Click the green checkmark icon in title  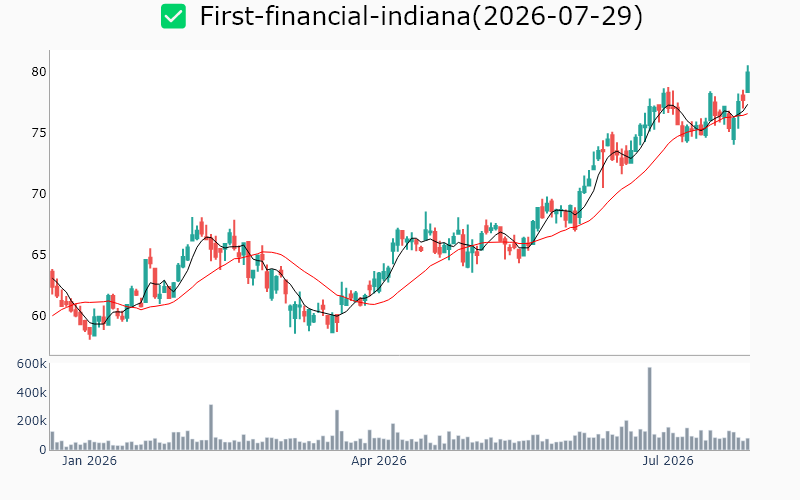point(173,16)
